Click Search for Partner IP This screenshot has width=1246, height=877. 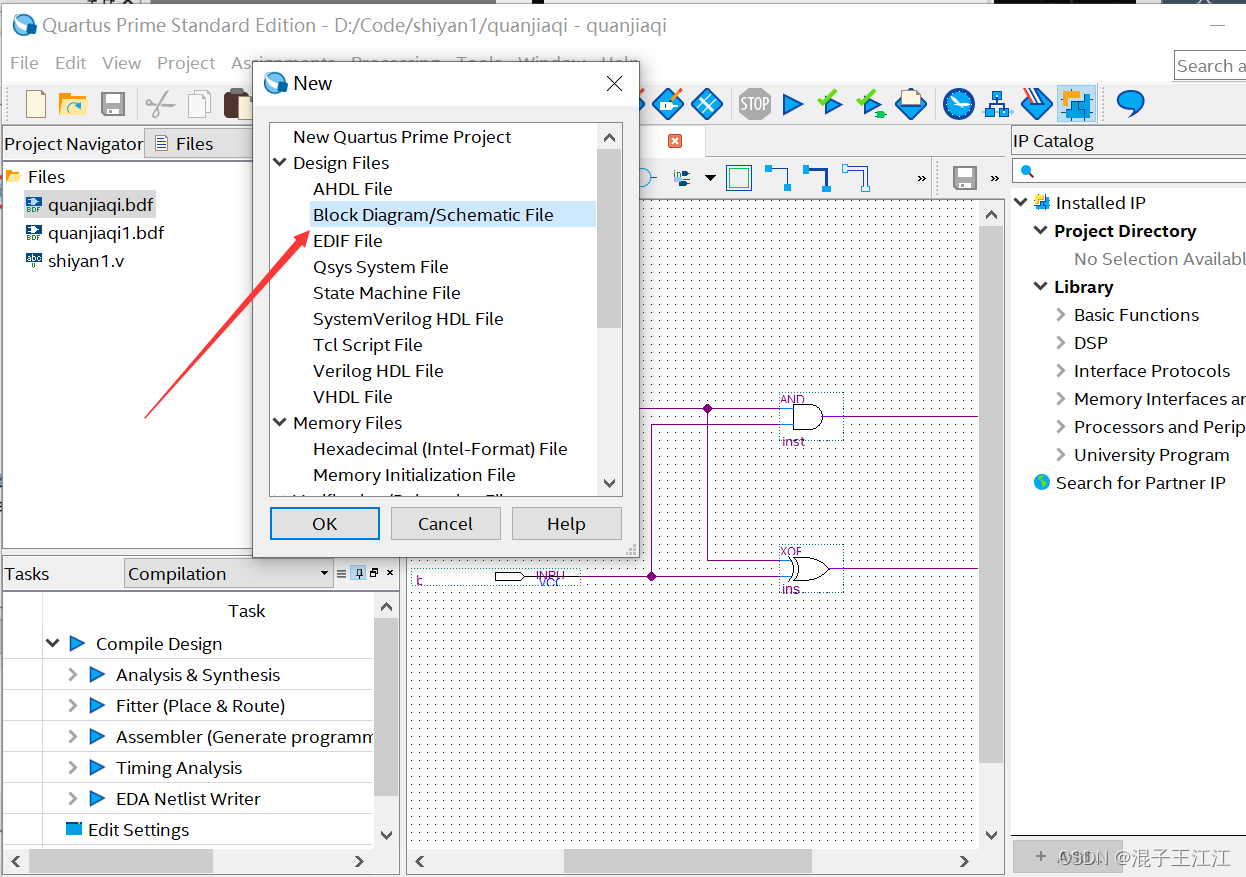point(1140,483)
